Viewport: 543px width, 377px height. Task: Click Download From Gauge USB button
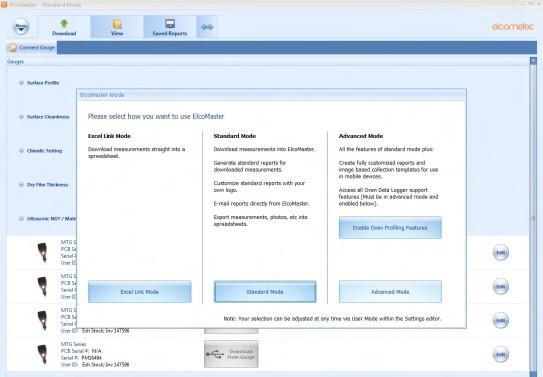[231, 354]
